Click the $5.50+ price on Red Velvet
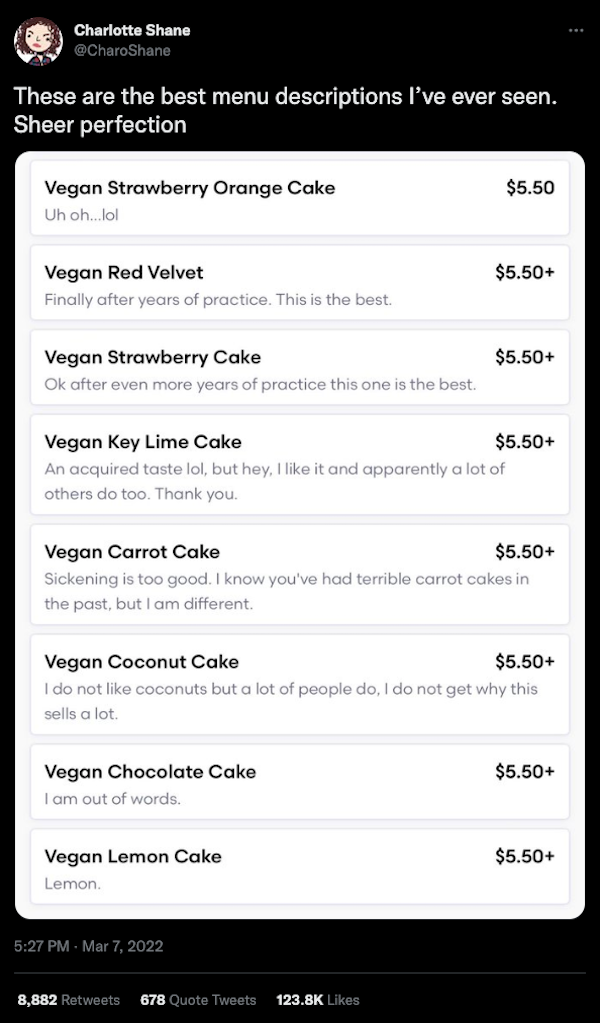Image resolution: width=600 pixels, height=1023 pixels. point(525,273)
